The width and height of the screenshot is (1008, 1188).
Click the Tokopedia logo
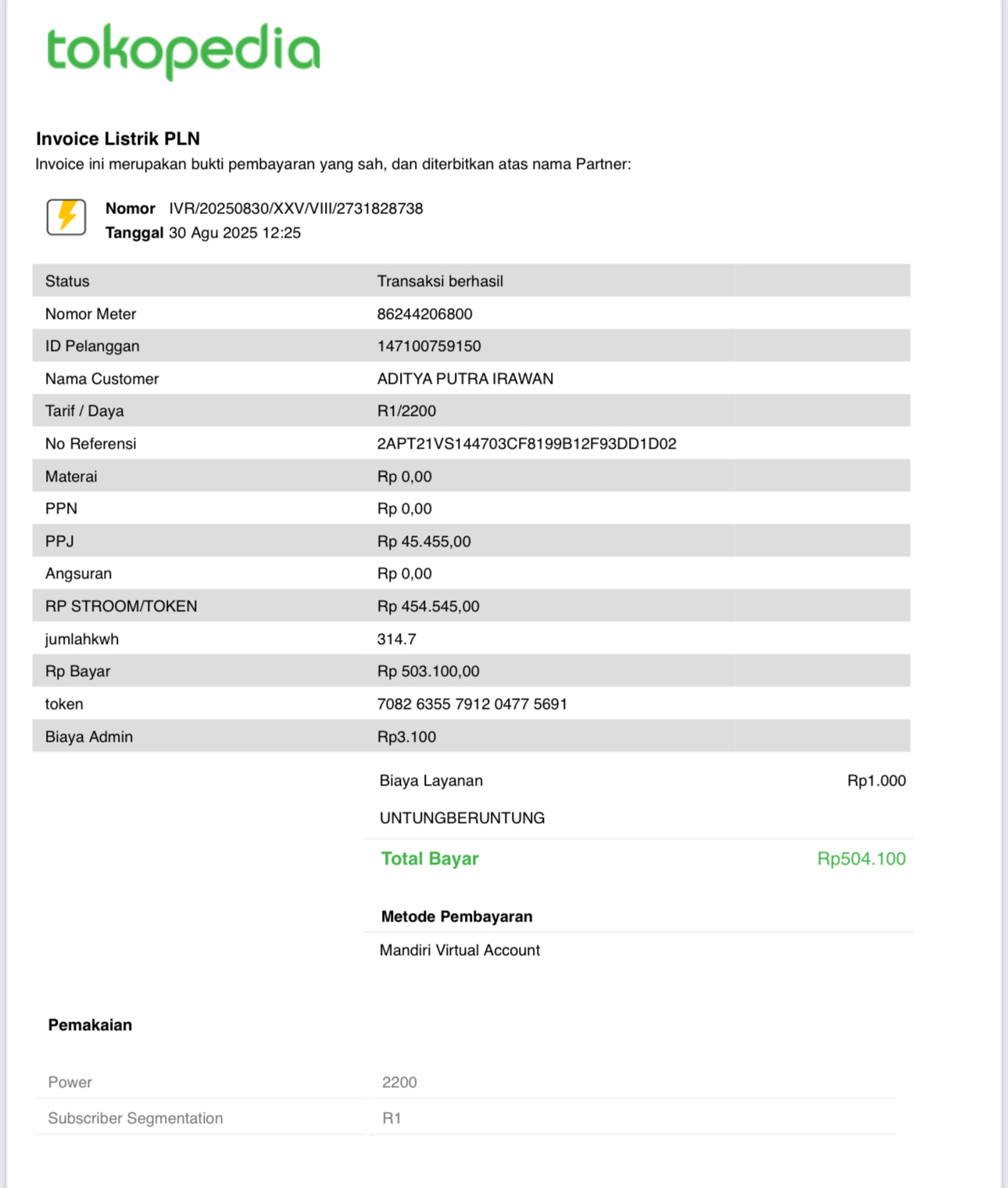[184, 50]
